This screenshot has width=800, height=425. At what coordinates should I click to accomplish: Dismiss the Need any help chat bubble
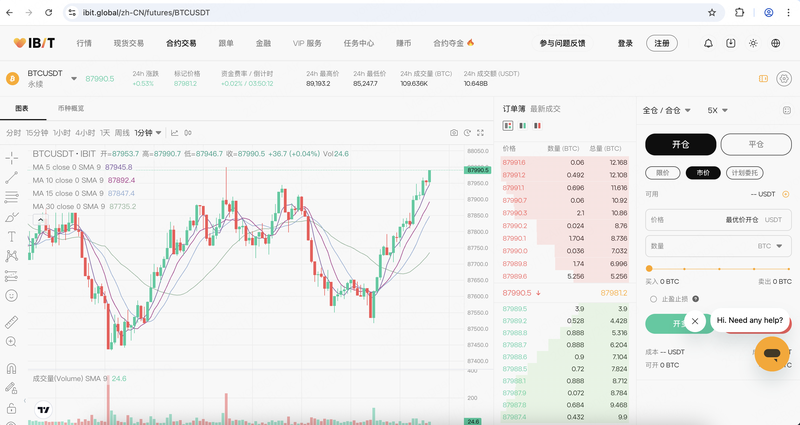[694, 321]
